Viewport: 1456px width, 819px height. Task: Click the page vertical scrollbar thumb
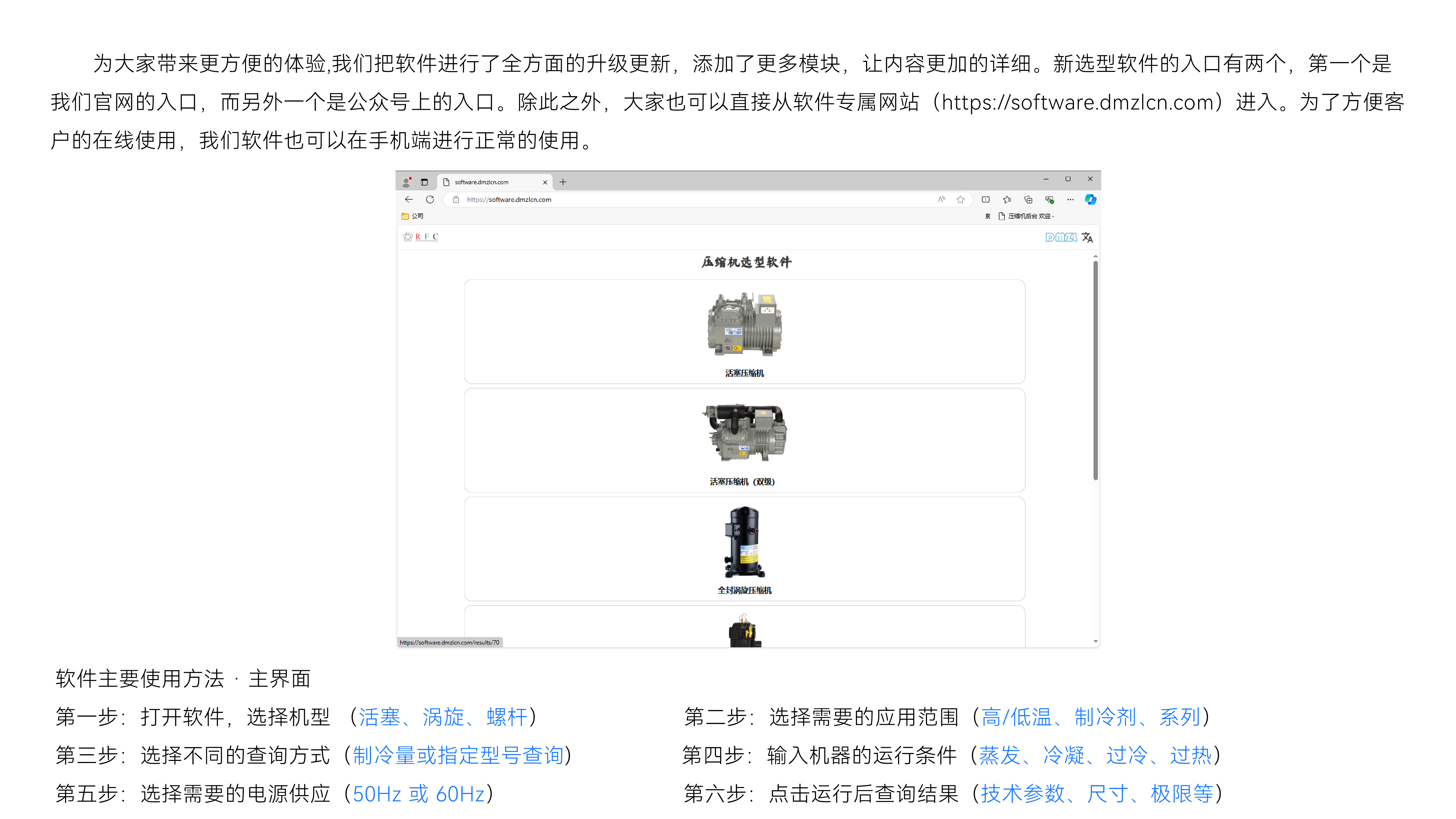1095,370
